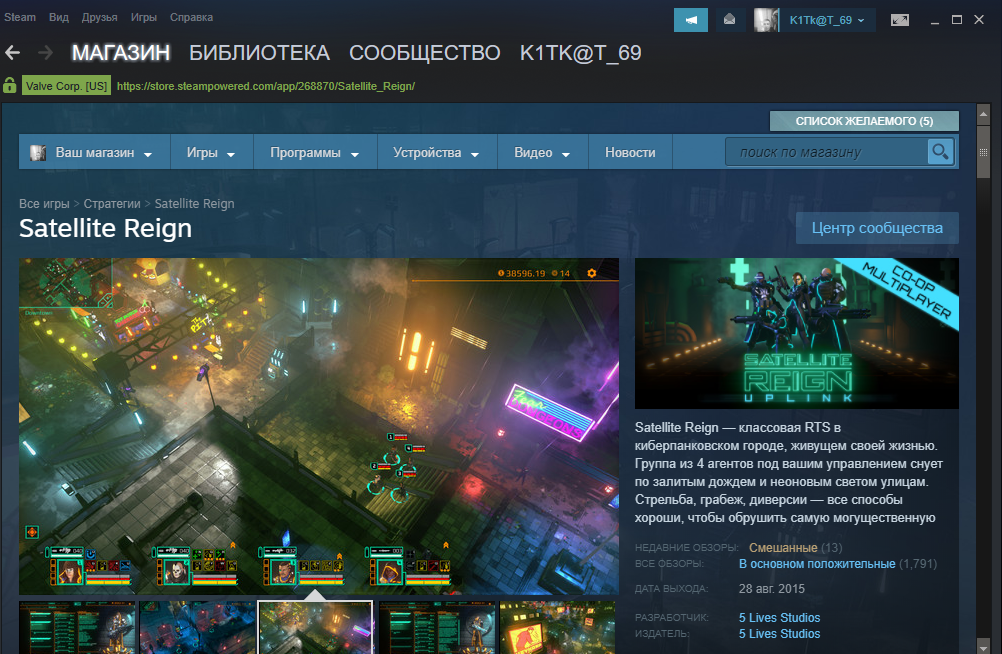Select the blue-toned second screenshot thumbnail
Screen dimensions: 1002x654
(197, 627)
